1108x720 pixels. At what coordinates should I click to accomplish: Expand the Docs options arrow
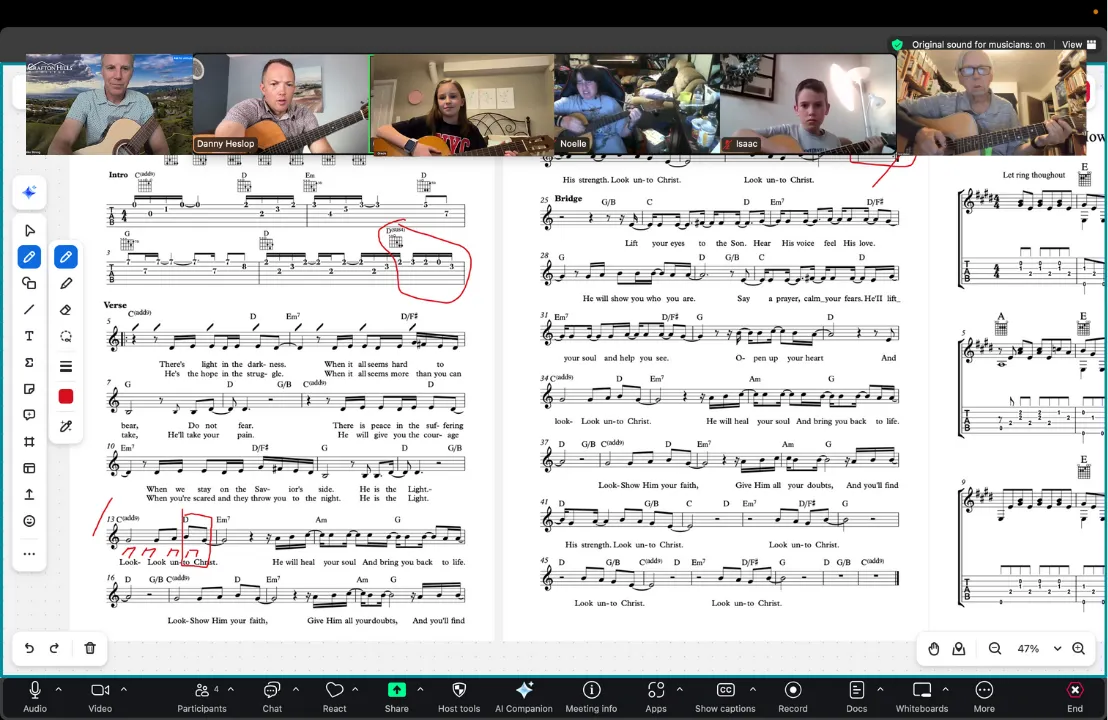pyautogui.click(x=880, y=689)
